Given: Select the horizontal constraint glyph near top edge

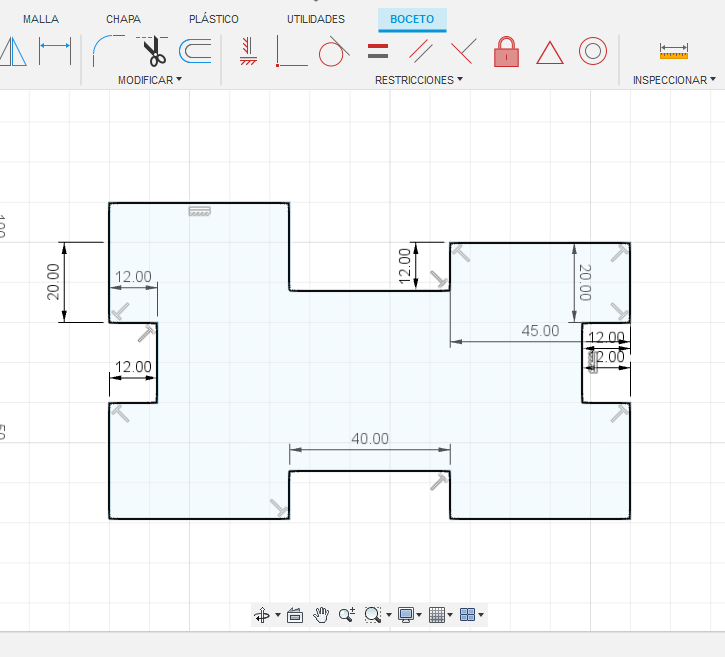Looking at the screenshot, I should pos(199,211).
